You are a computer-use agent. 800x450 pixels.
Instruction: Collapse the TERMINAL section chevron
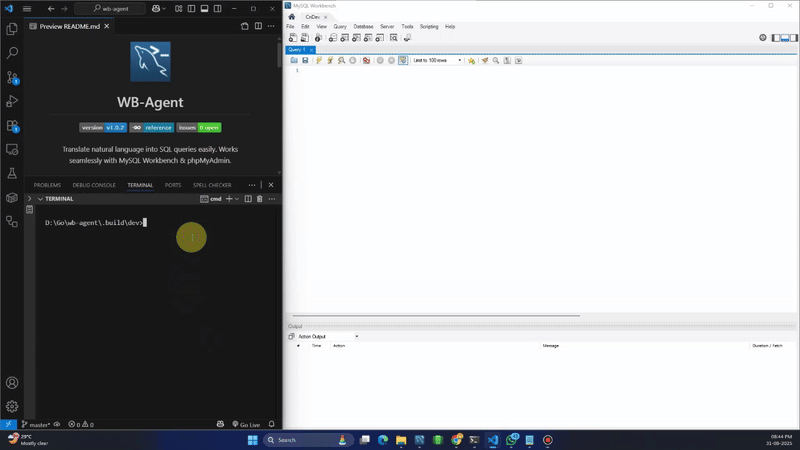(x=40, y=199)
